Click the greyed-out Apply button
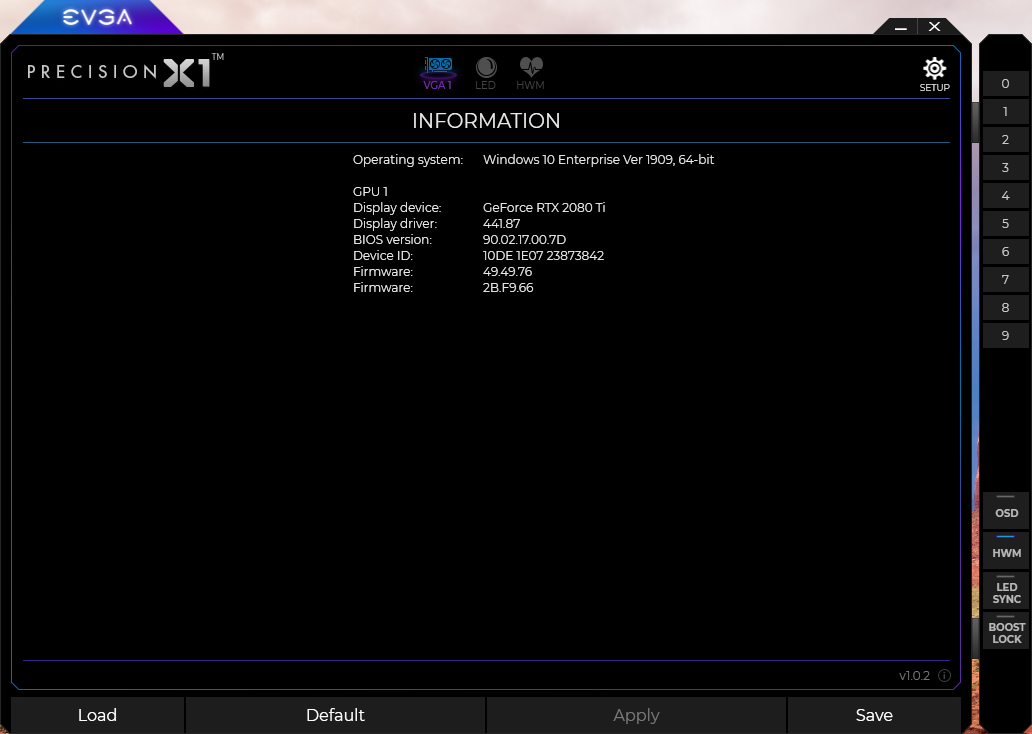 [x=636, y=715]
